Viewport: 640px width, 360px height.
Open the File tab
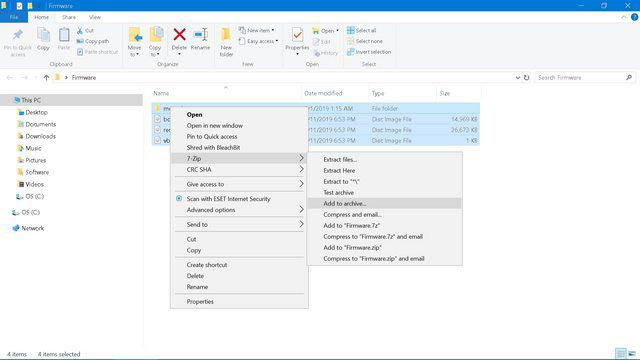click(x=14, y=17)
